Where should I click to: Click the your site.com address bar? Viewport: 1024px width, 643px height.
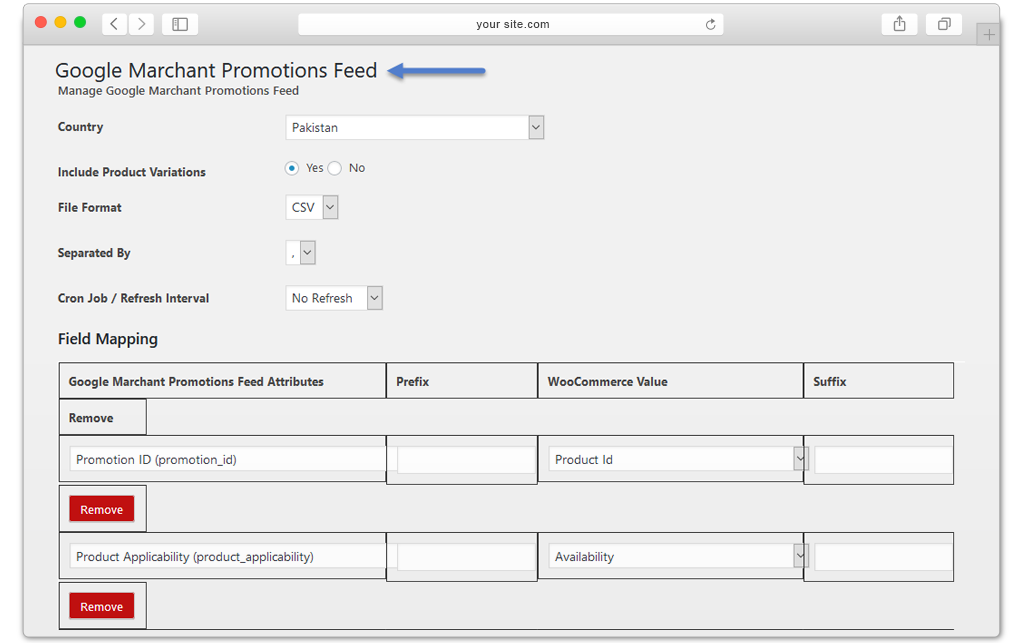511,24
